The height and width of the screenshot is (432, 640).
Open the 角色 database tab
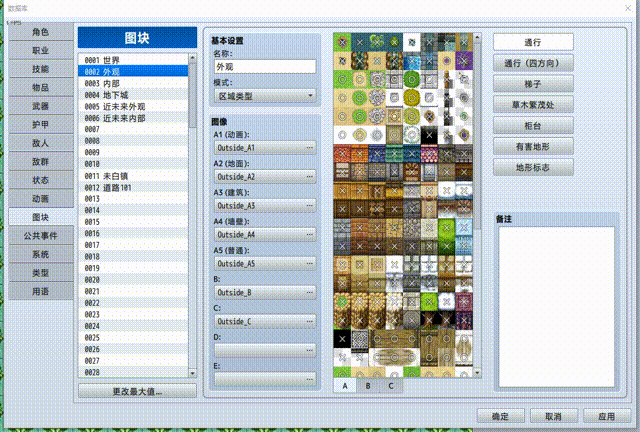(x=40, y=32)
